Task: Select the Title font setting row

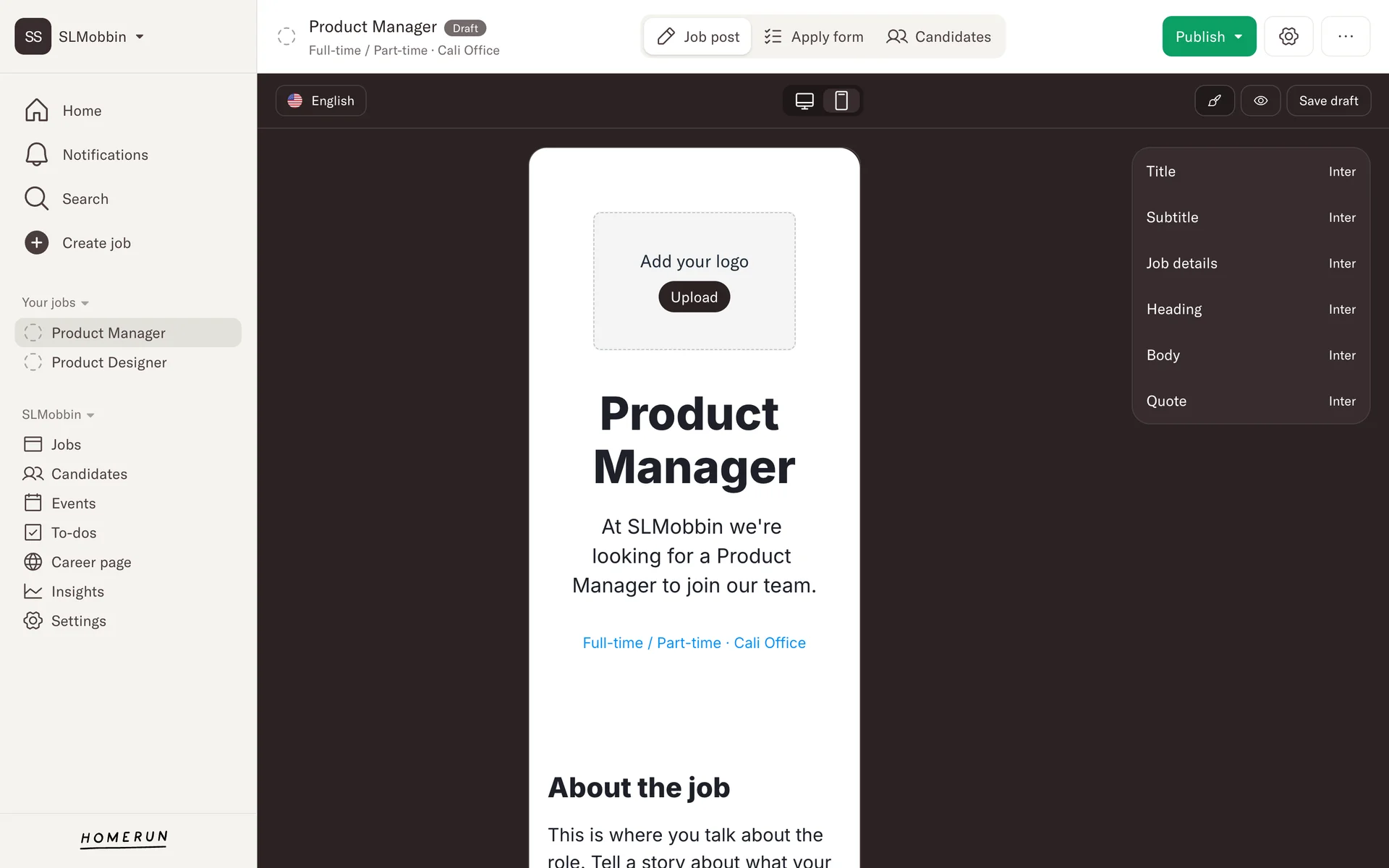Action: click(x=1250, y=171)
